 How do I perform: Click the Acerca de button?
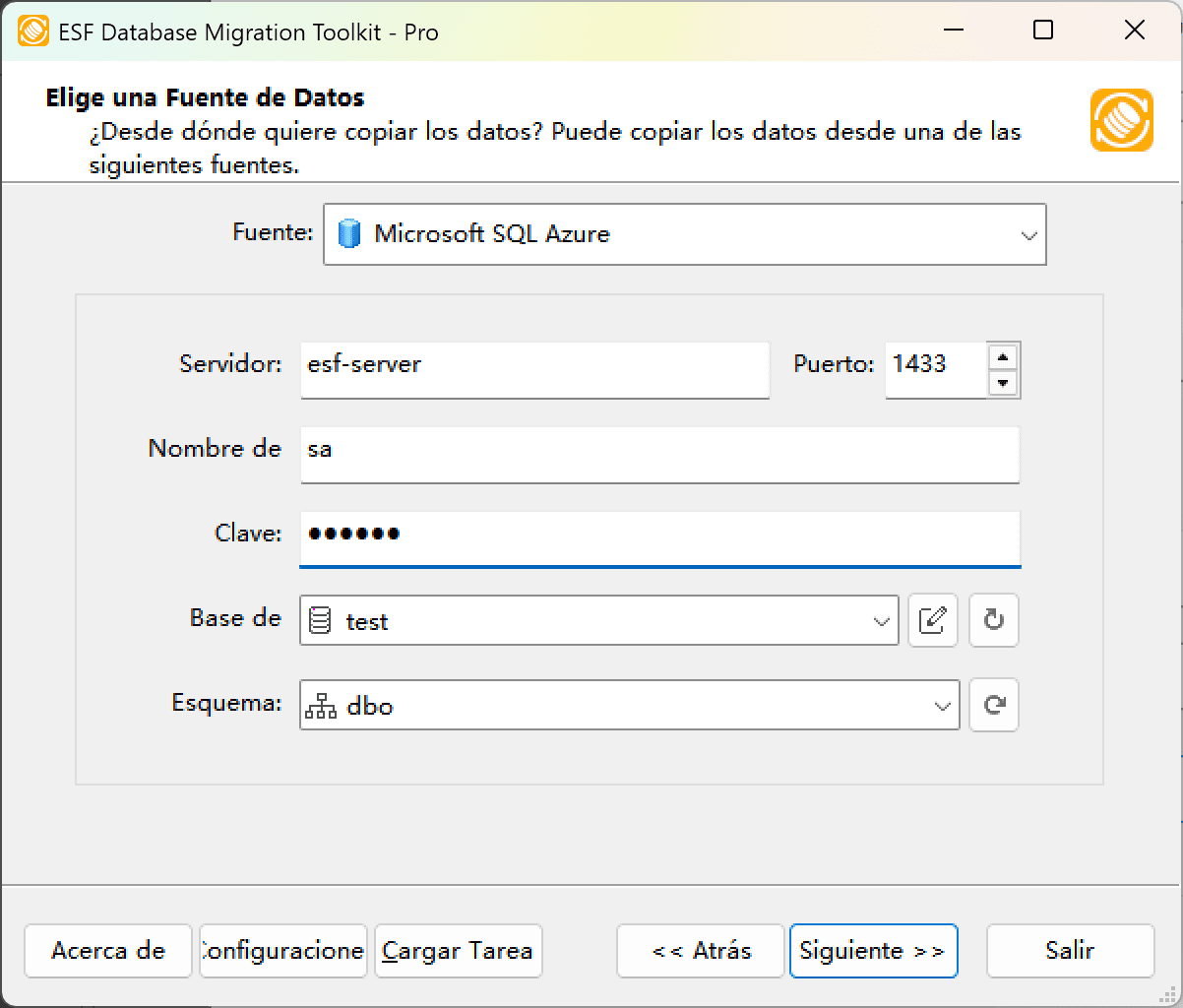pos(107,951)
